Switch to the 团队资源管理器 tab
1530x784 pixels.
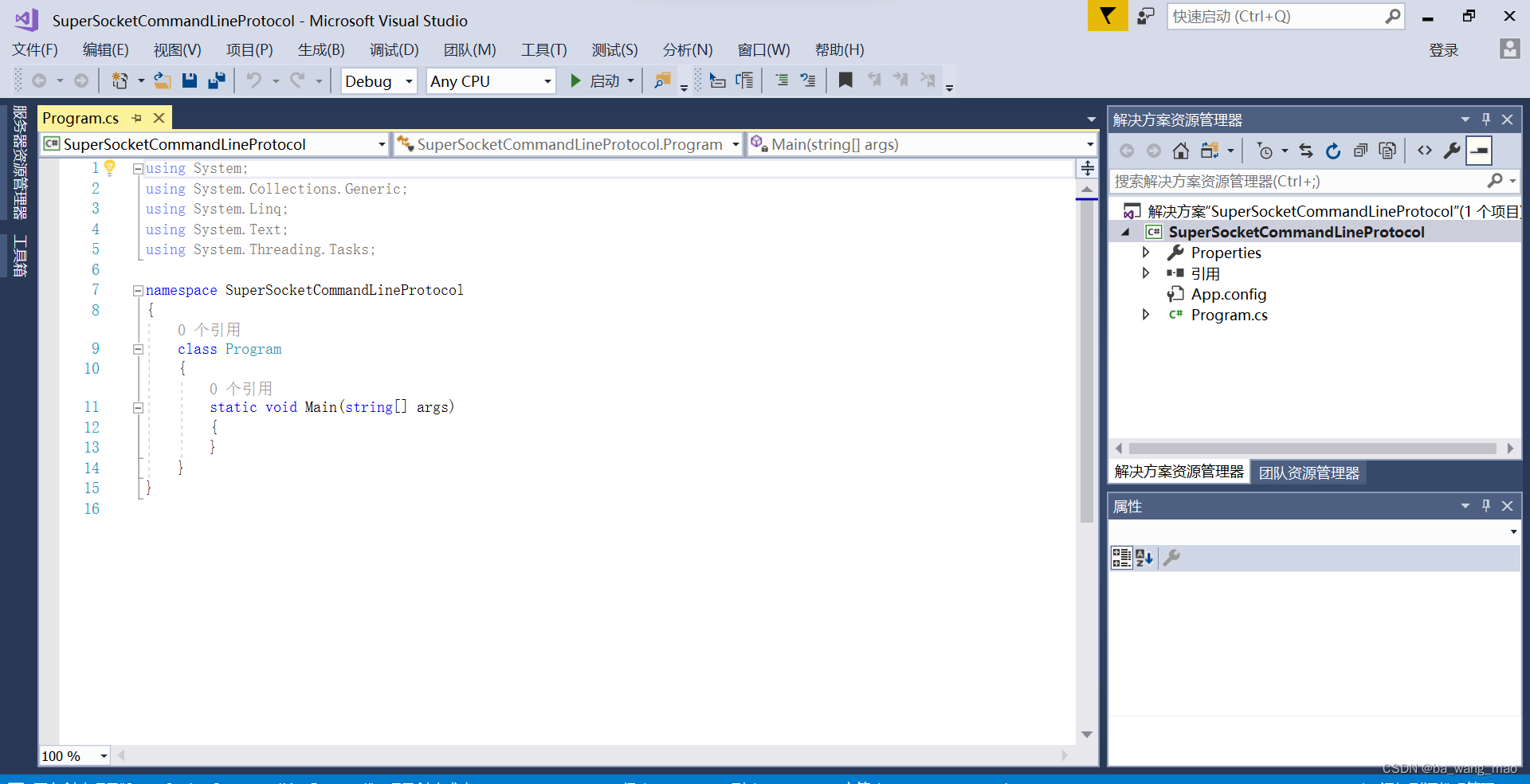1308,472
